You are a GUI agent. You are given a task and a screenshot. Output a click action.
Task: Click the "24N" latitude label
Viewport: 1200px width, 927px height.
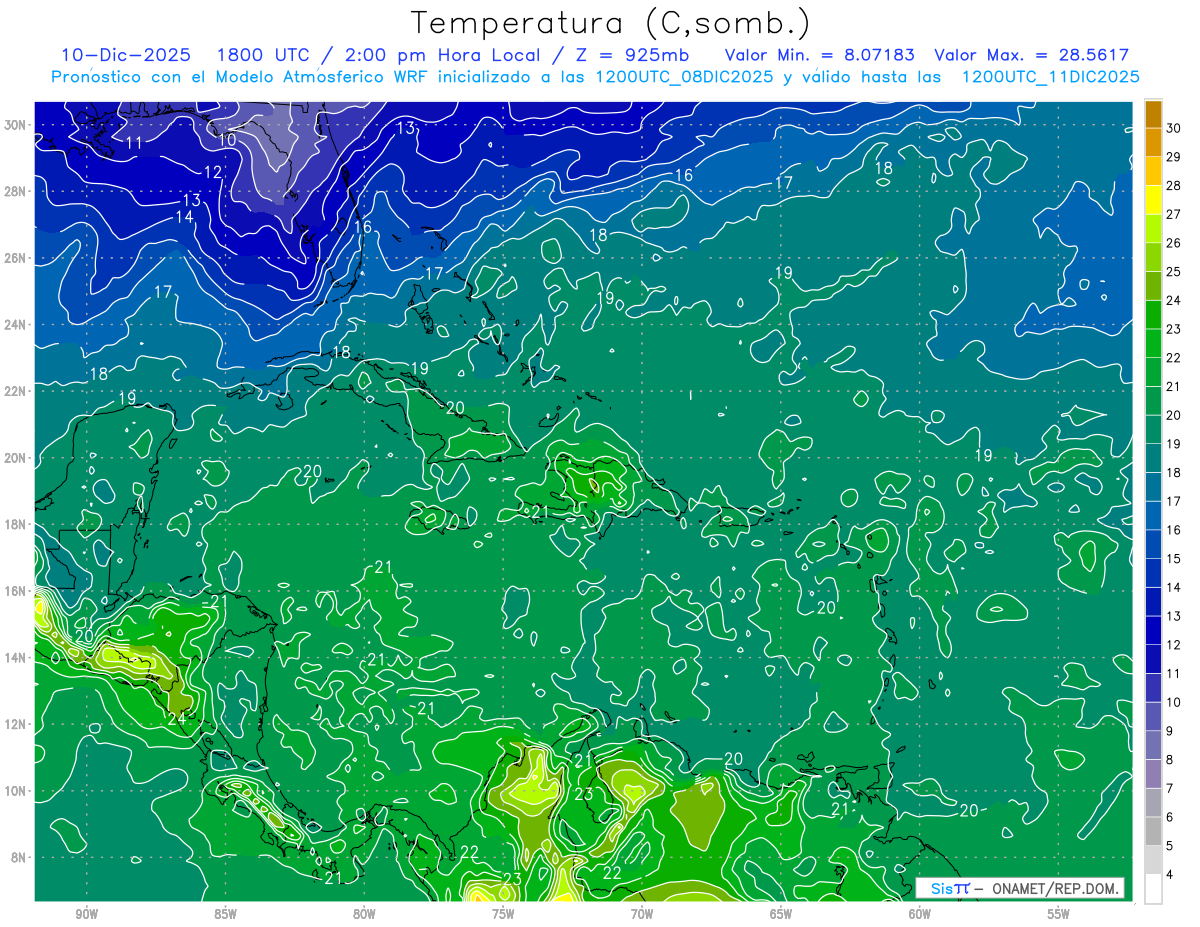17,325
